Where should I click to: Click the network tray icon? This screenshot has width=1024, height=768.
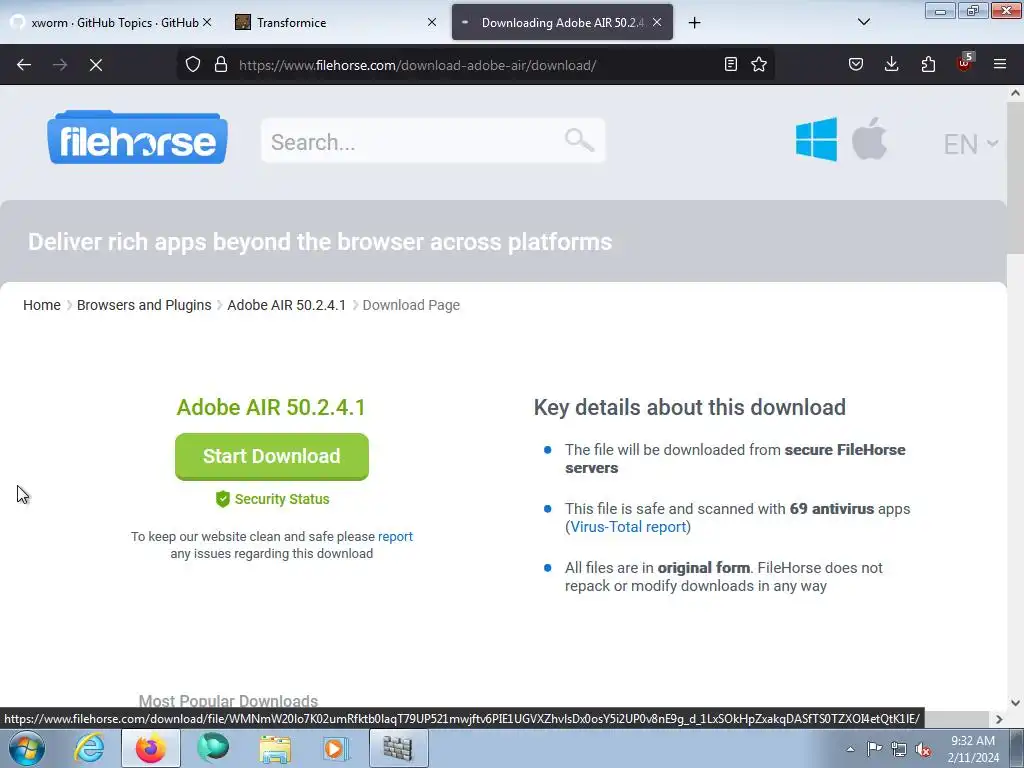pyautogui.click(x=899, y=750)
